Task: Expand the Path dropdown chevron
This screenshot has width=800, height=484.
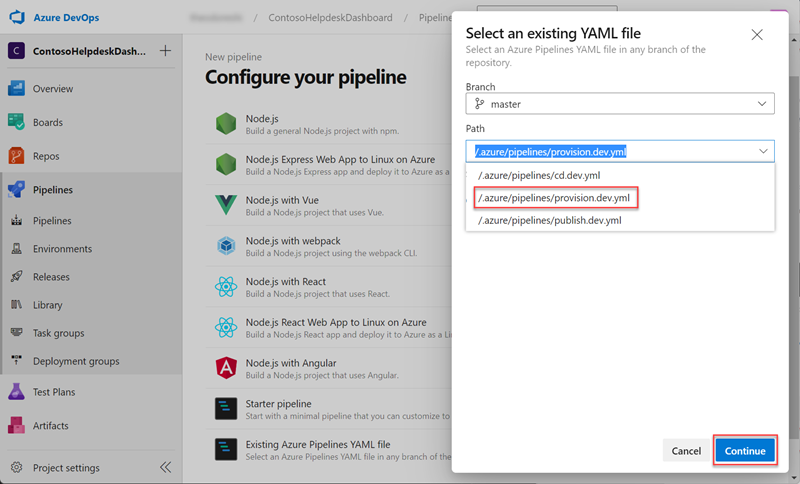Action: 763,151
